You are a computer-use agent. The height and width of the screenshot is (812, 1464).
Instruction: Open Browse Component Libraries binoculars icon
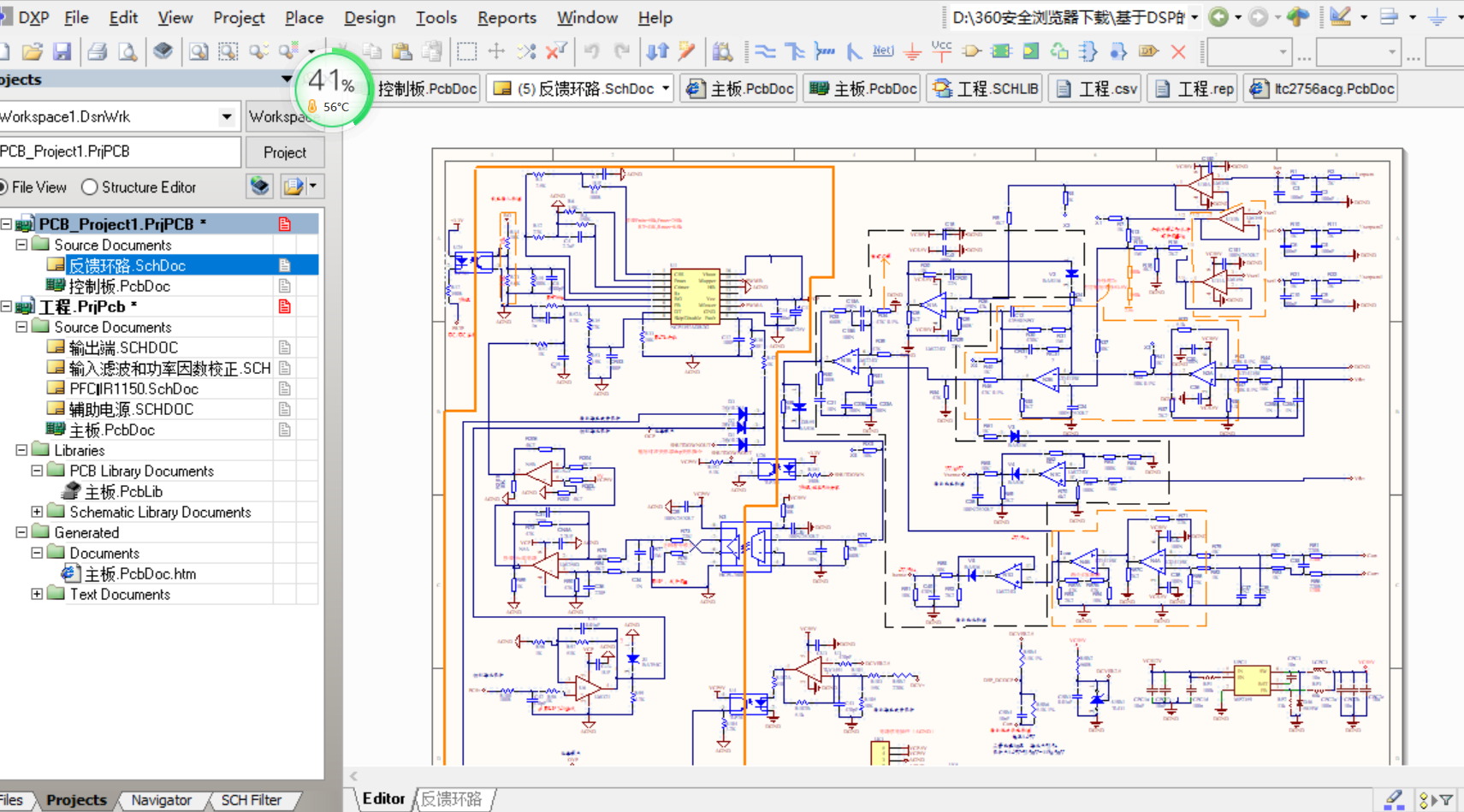click(x=722, y=52)
